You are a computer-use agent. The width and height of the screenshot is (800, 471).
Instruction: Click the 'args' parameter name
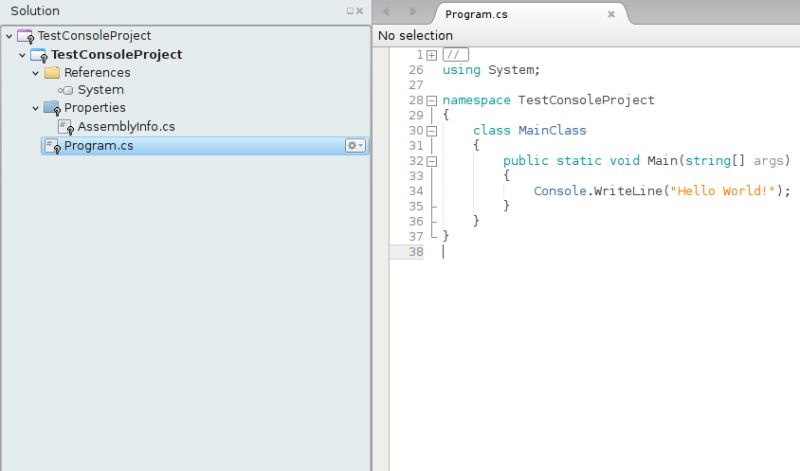(x=768, y=161)
